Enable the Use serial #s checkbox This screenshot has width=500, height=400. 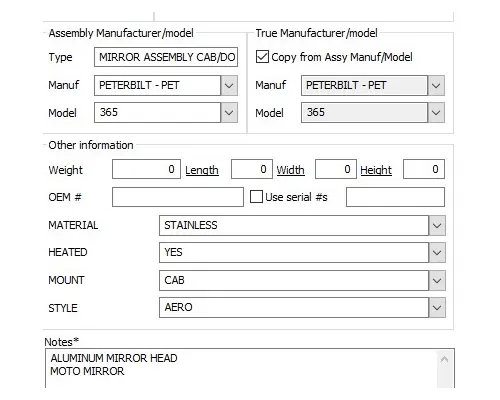point(256,197)
